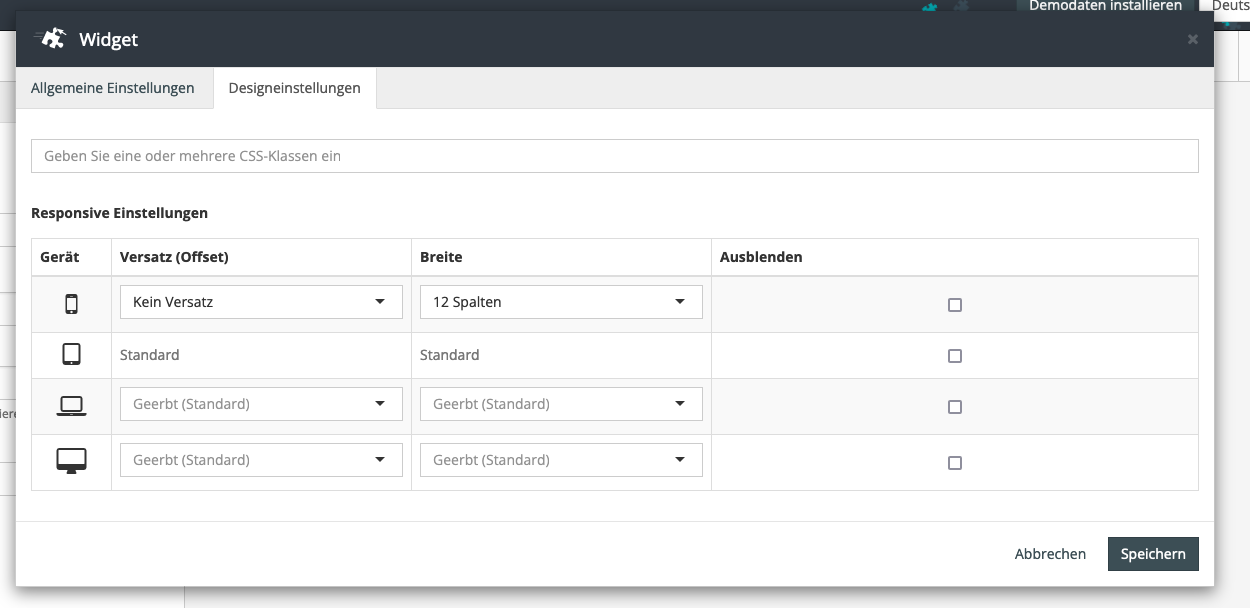This screenshot has width=1250, height=608.
Task: Click 'Abbrechen' to cancel
Action: (1050, 554)
